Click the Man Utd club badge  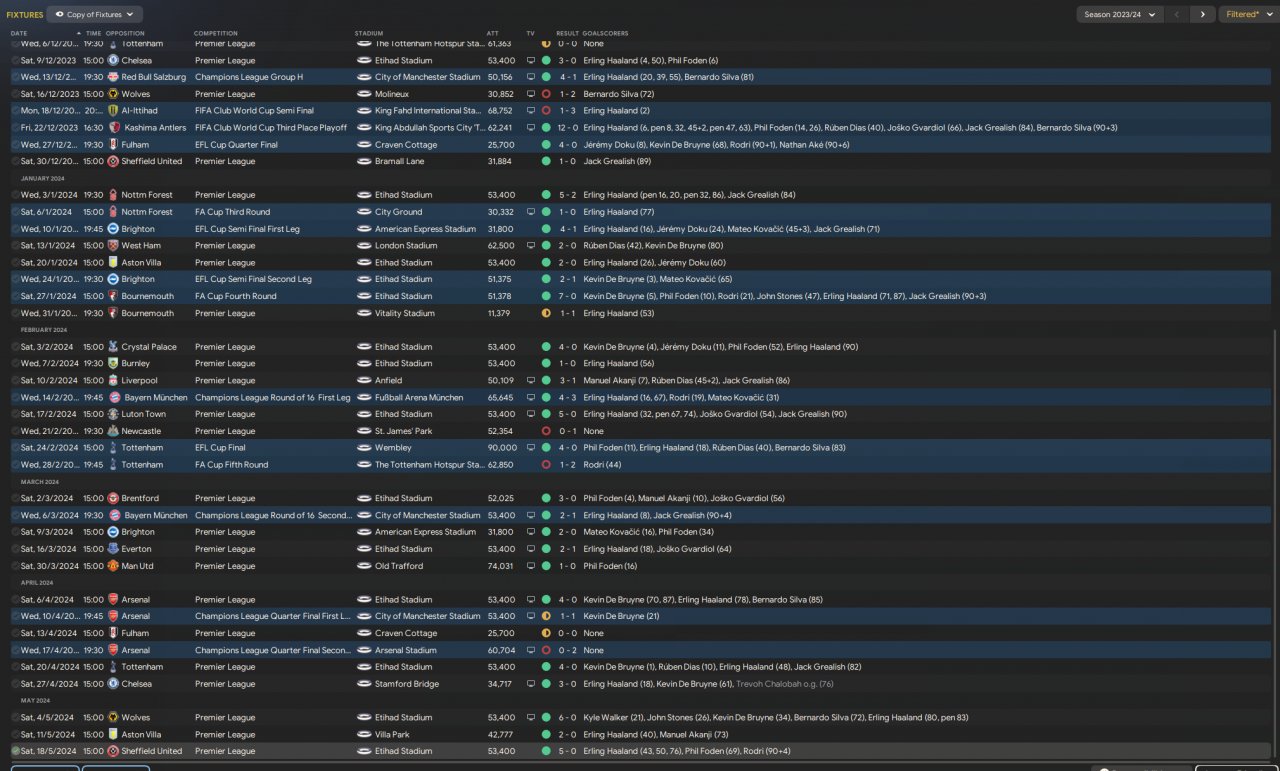(x=113, y=566)
